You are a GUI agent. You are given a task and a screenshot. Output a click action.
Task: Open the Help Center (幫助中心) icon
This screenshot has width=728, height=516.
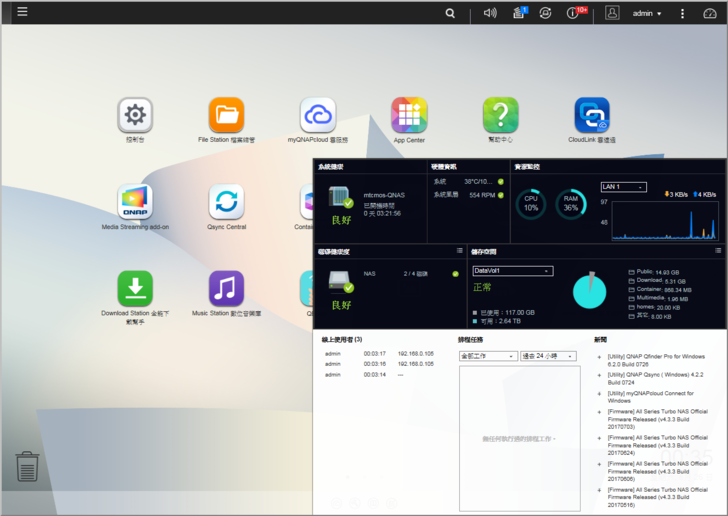500,116
